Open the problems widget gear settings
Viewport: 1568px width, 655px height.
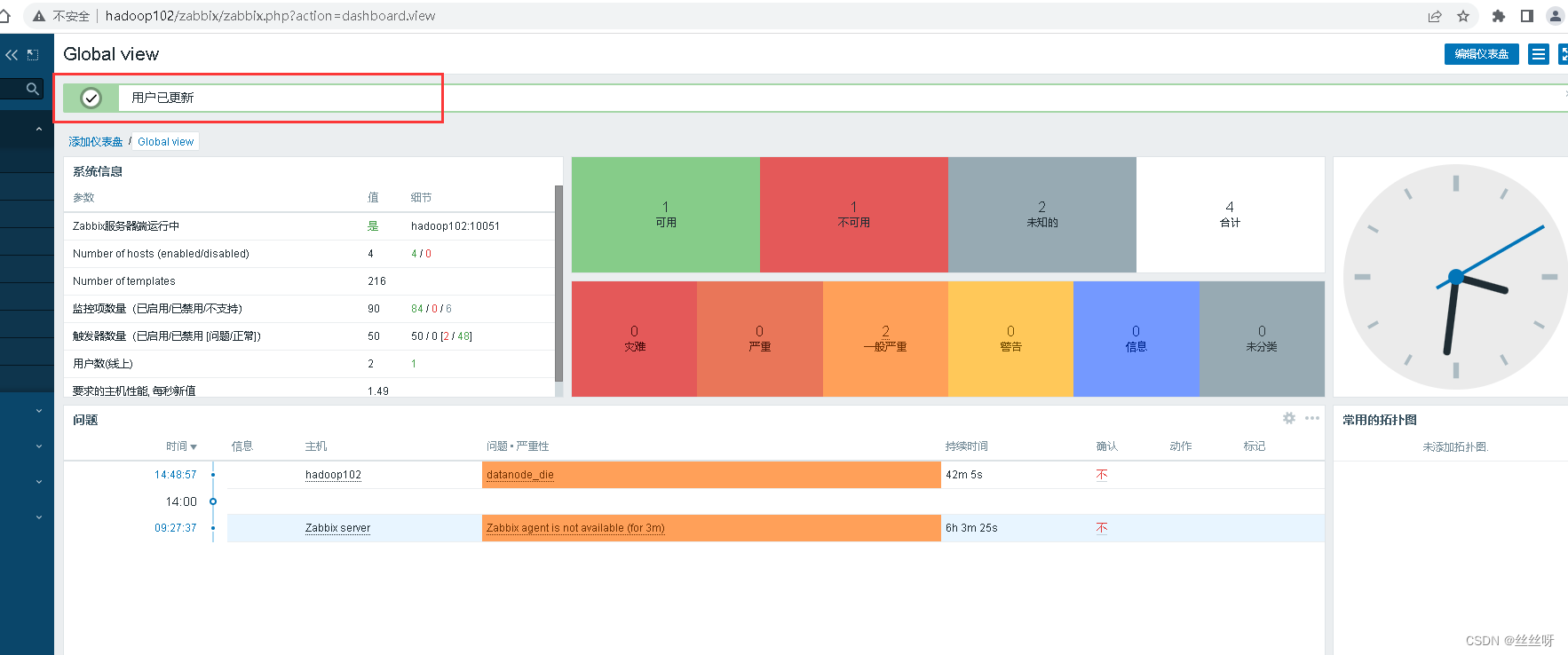tap(1289, 418)
